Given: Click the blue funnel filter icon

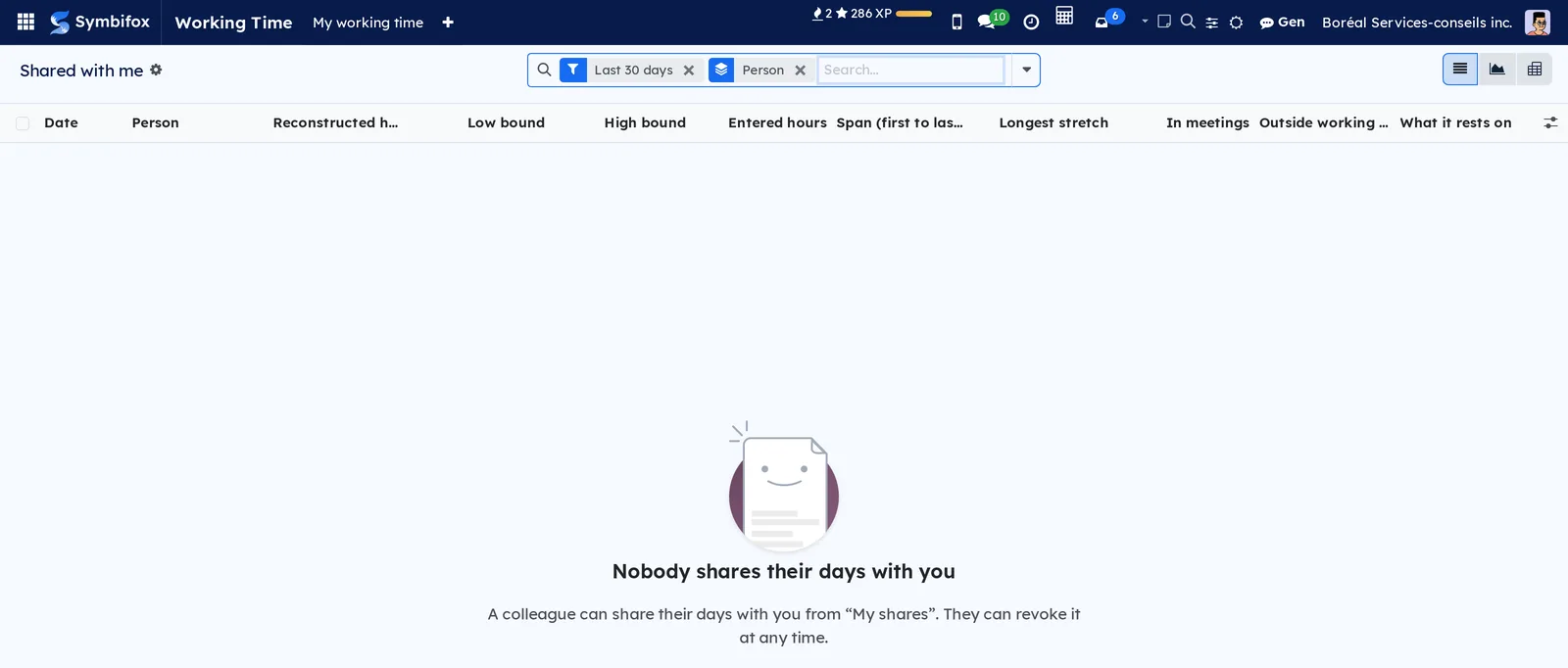Looking at the screenshot, I should [x=573, y=70].
